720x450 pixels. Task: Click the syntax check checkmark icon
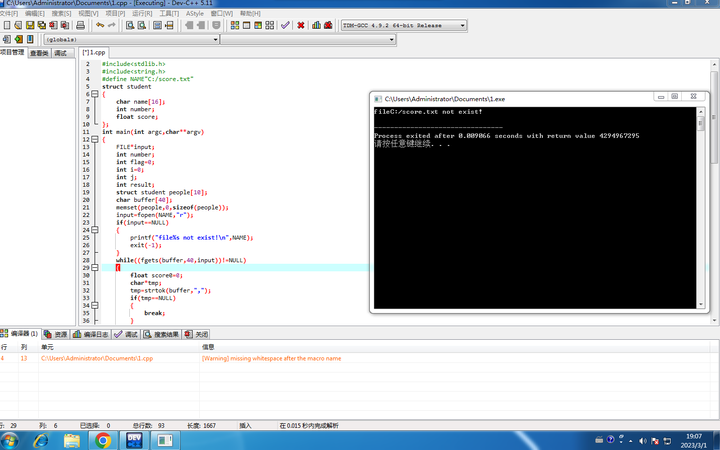click(285, 25)
